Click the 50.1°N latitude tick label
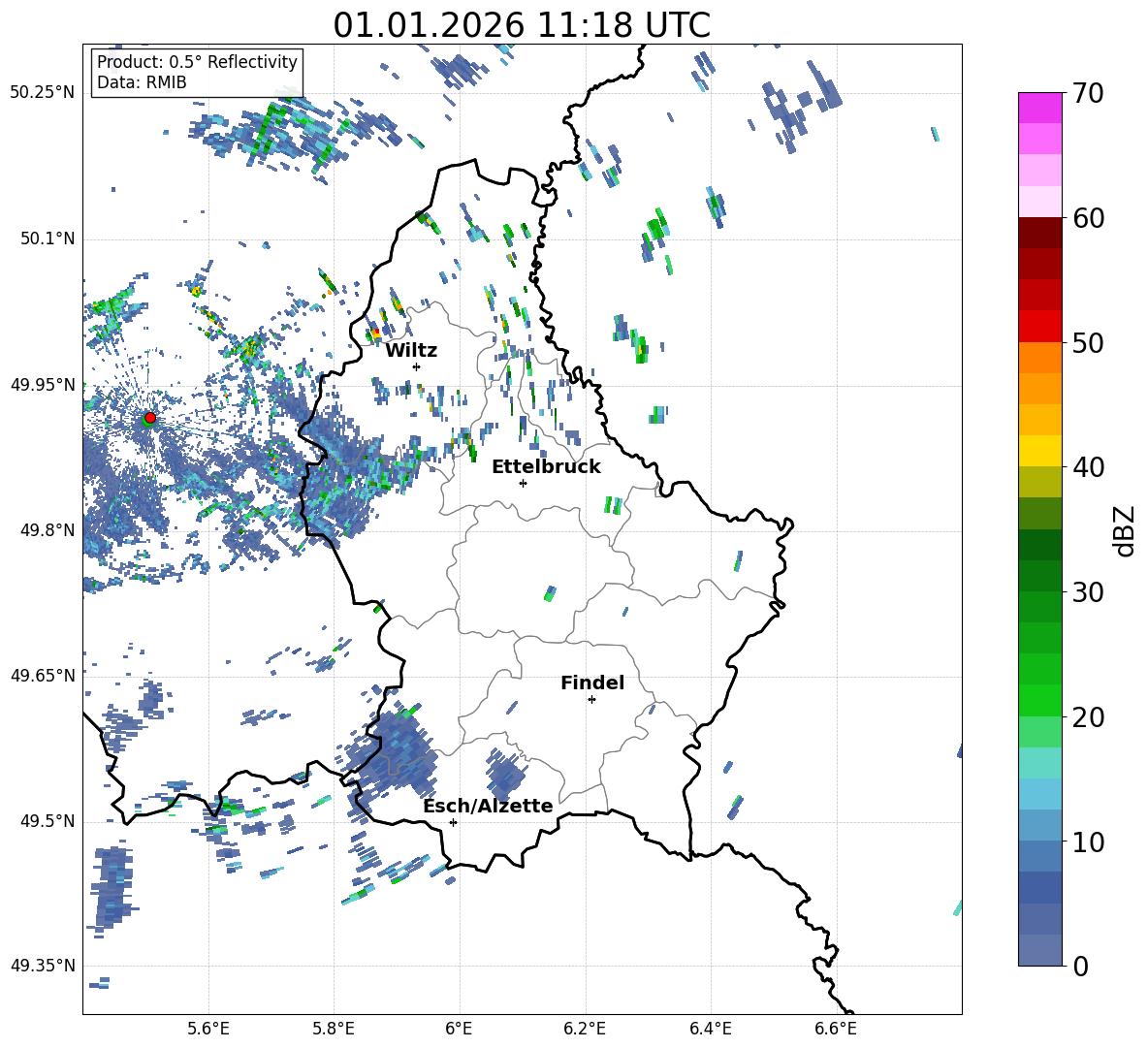The height and width of the screenshot is (1048, 1148). 47,238
